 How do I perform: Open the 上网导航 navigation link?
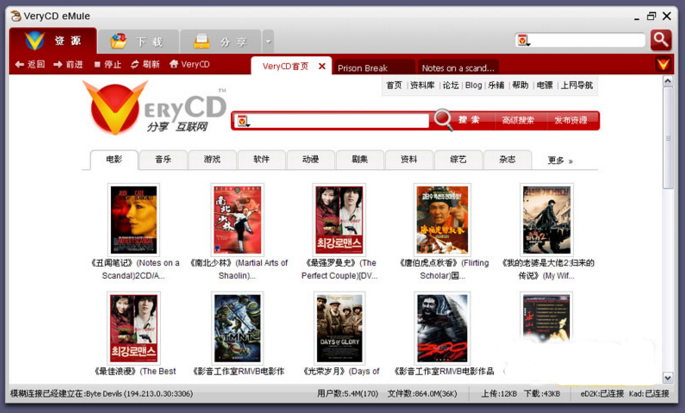(577, 85)
